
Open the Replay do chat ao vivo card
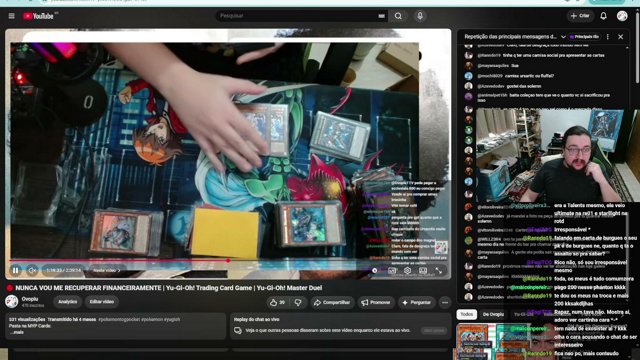(x=341, y=326)
